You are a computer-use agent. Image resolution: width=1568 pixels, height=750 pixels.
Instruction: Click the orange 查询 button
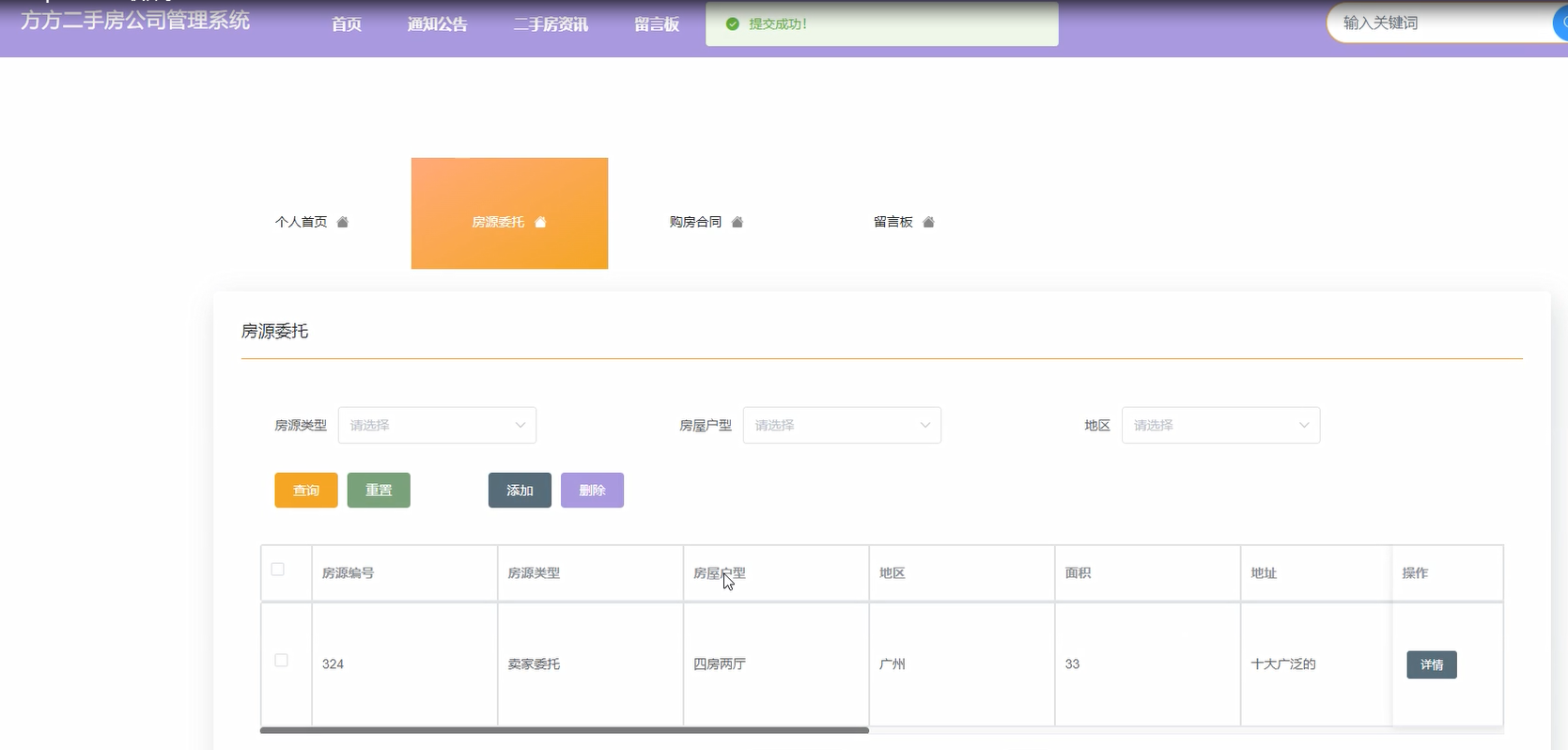pos(306,490)
